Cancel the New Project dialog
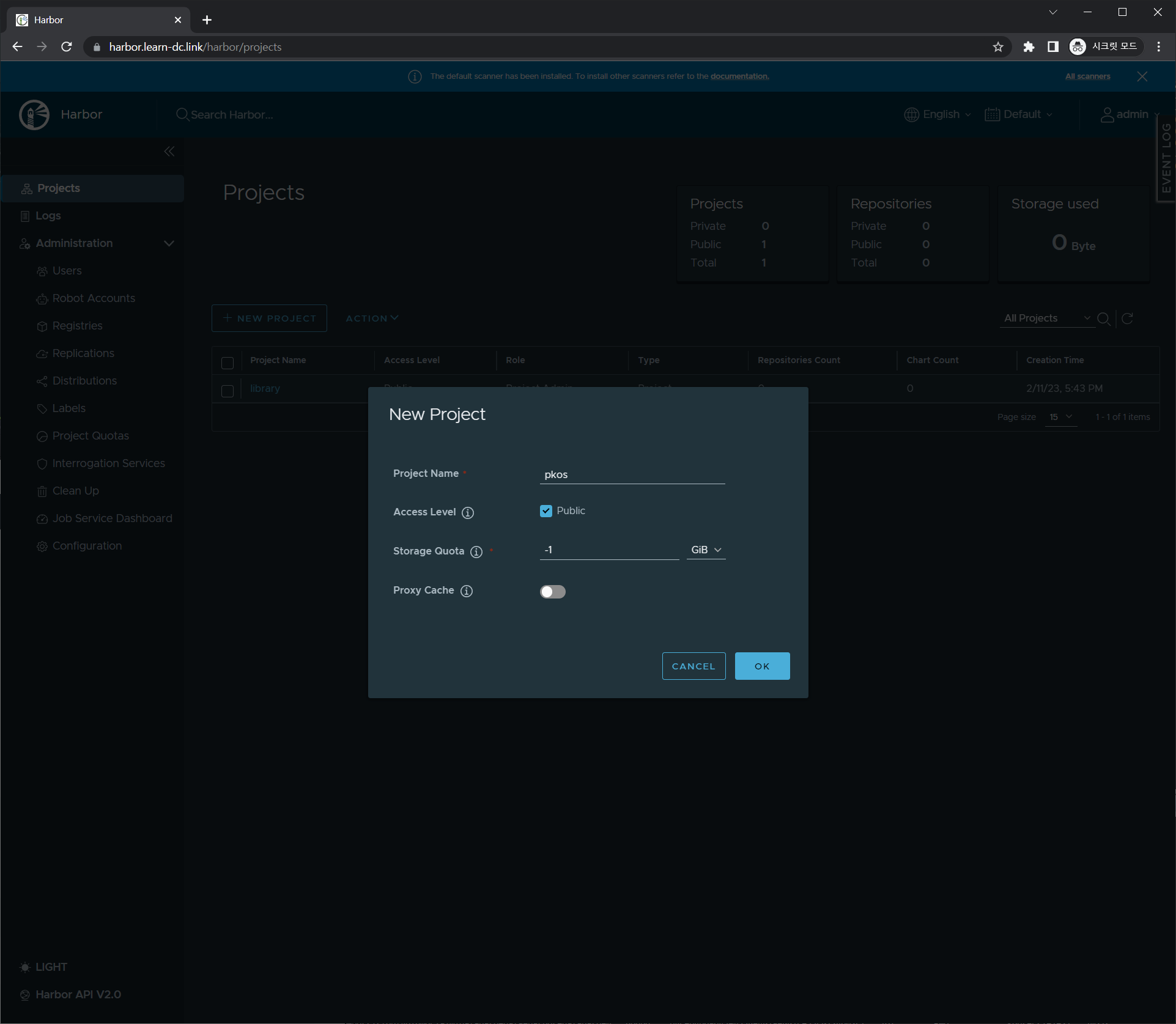Viewport: 1176px width, 1024px height. (693, 666)
